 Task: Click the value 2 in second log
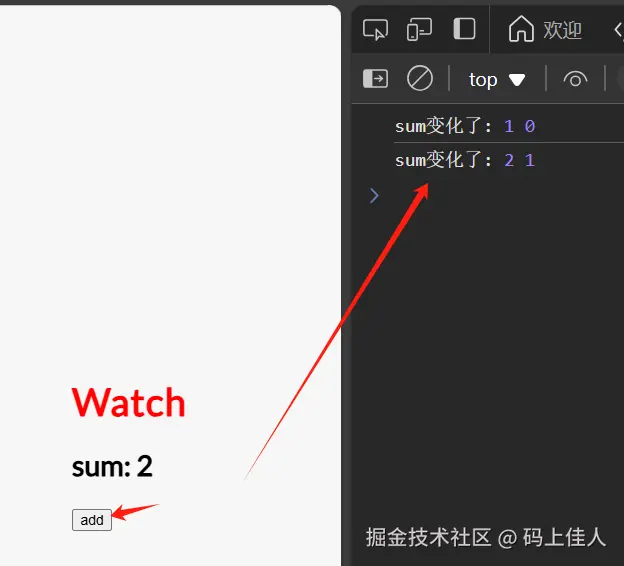coord(509,161)
